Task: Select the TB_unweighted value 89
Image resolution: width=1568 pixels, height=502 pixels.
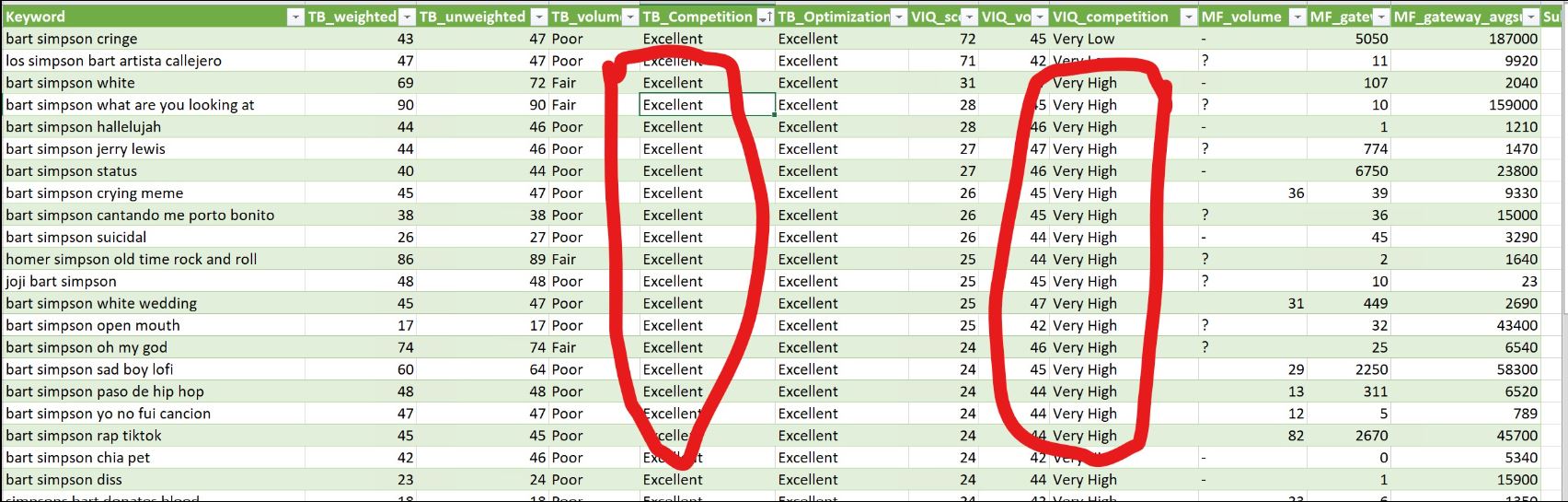Action: coord(482,260)
